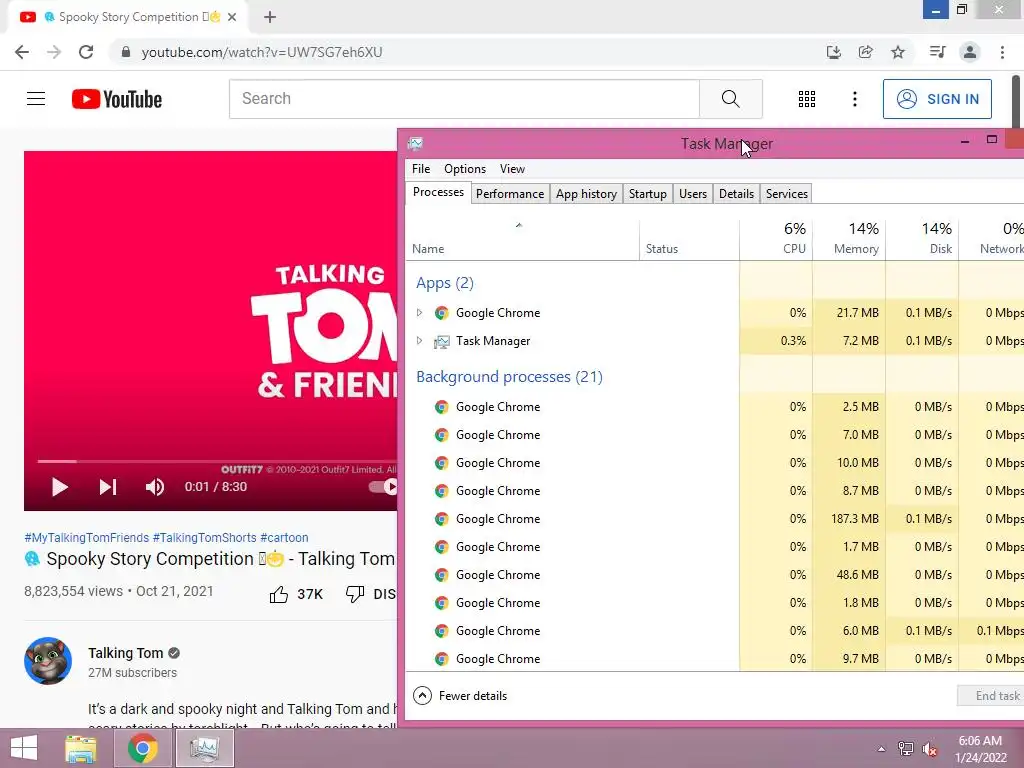Open YouTube apps grid

click(x=807, y=99)
